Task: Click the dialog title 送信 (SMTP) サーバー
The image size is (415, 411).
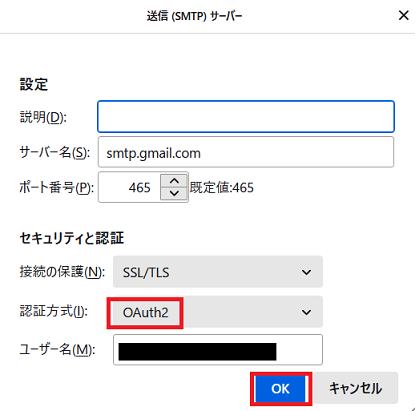Action: 194,16
